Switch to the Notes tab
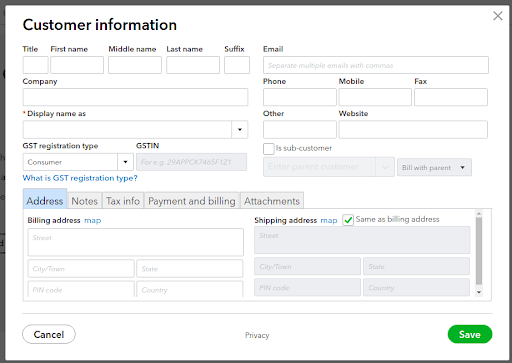The image size is (512, 363). 84,201
